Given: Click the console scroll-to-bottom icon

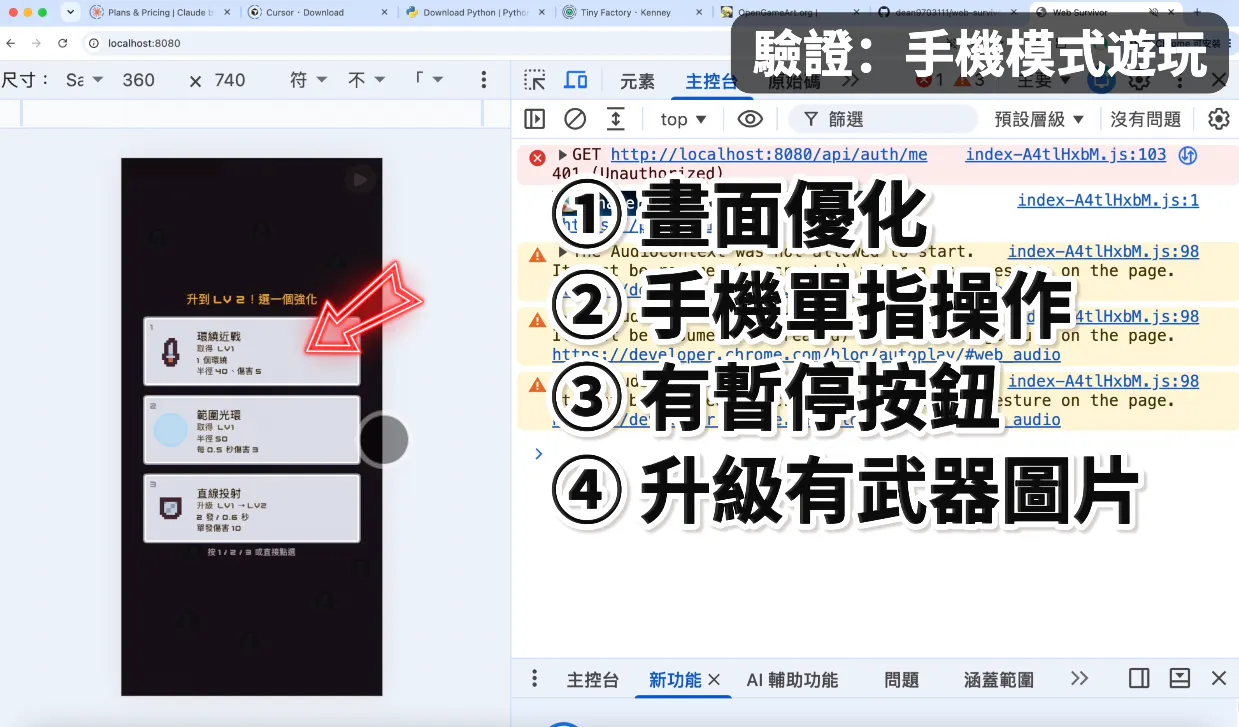Looking at the screenshot, I should coord(616,119).
